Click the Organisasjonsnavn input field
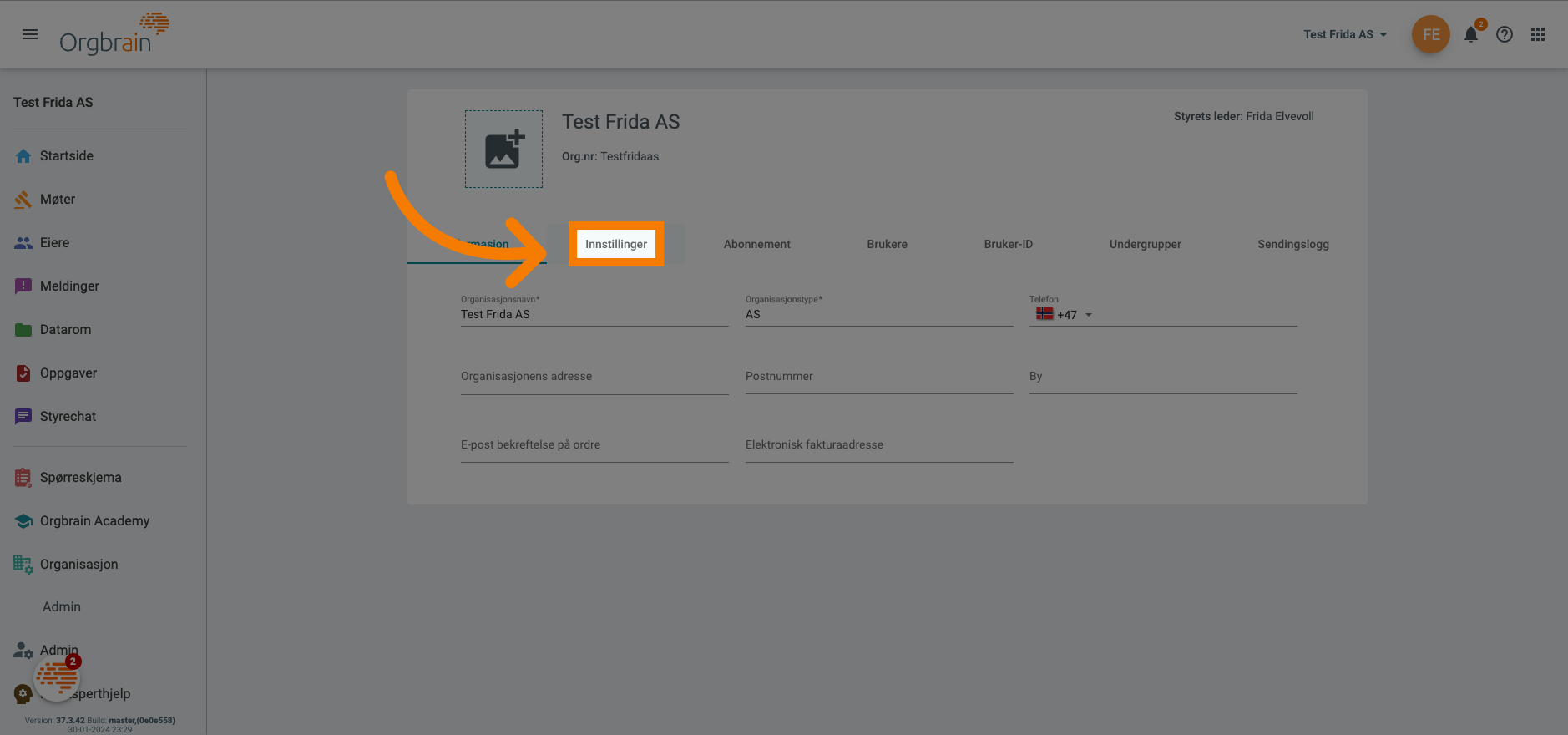The height and width of the screenshot is (735, 1568). click(x=594, y=315)
